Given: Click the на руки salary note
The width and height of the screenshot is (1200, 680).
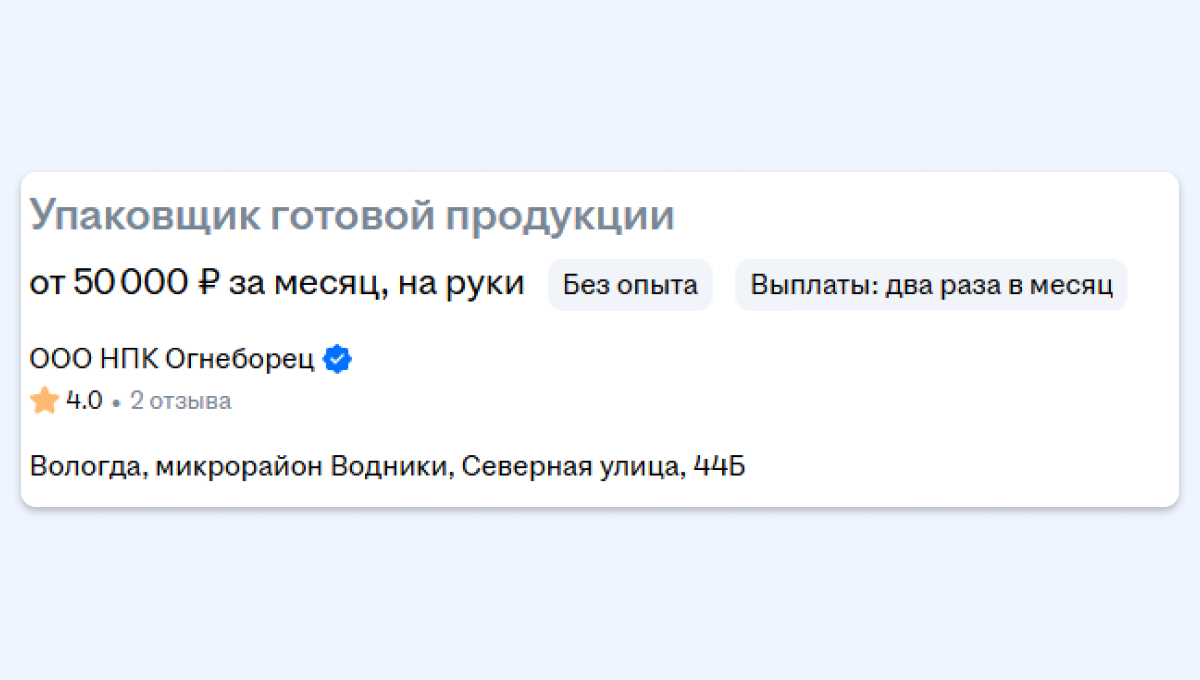Looking at the screenshot, I should pos(461,285).
